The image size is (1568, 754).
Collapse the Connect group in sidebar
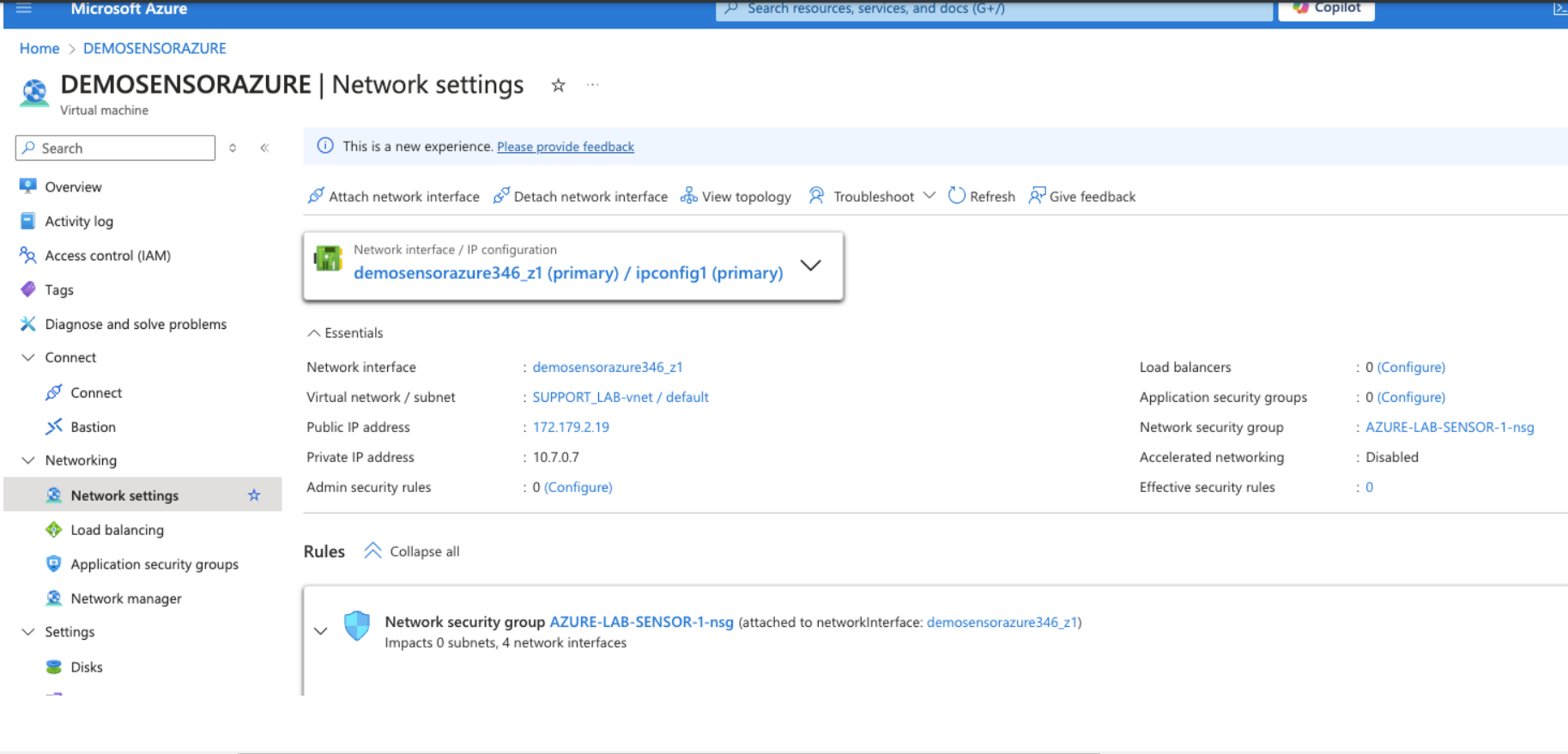pos(28,357)
